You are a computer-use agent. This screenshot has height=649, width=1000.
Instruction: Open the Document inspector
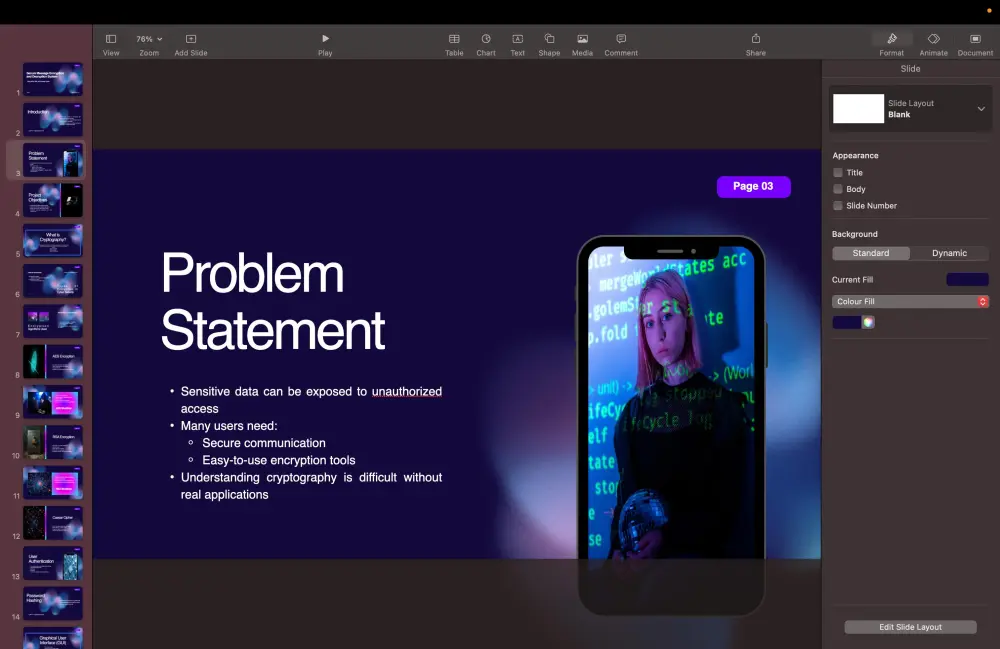click(x=975, y=45)
